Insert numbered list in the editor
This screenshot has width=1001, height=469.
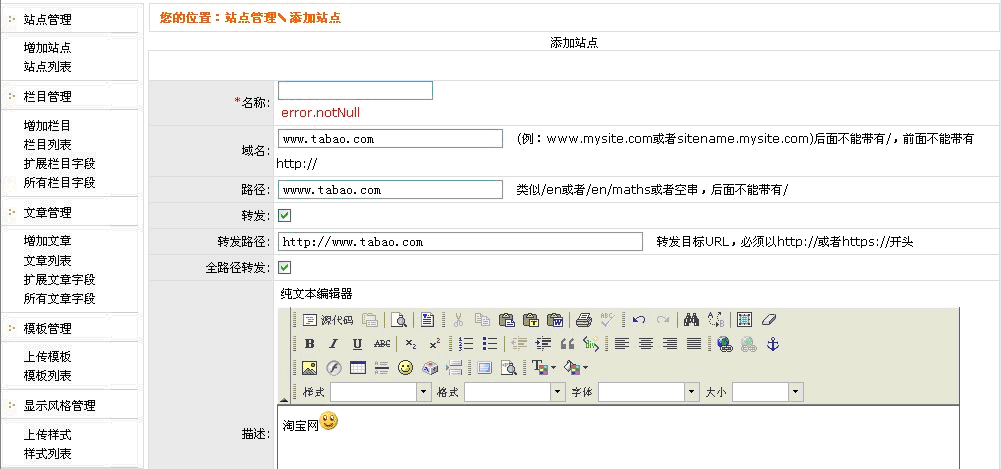click(466, 344)
